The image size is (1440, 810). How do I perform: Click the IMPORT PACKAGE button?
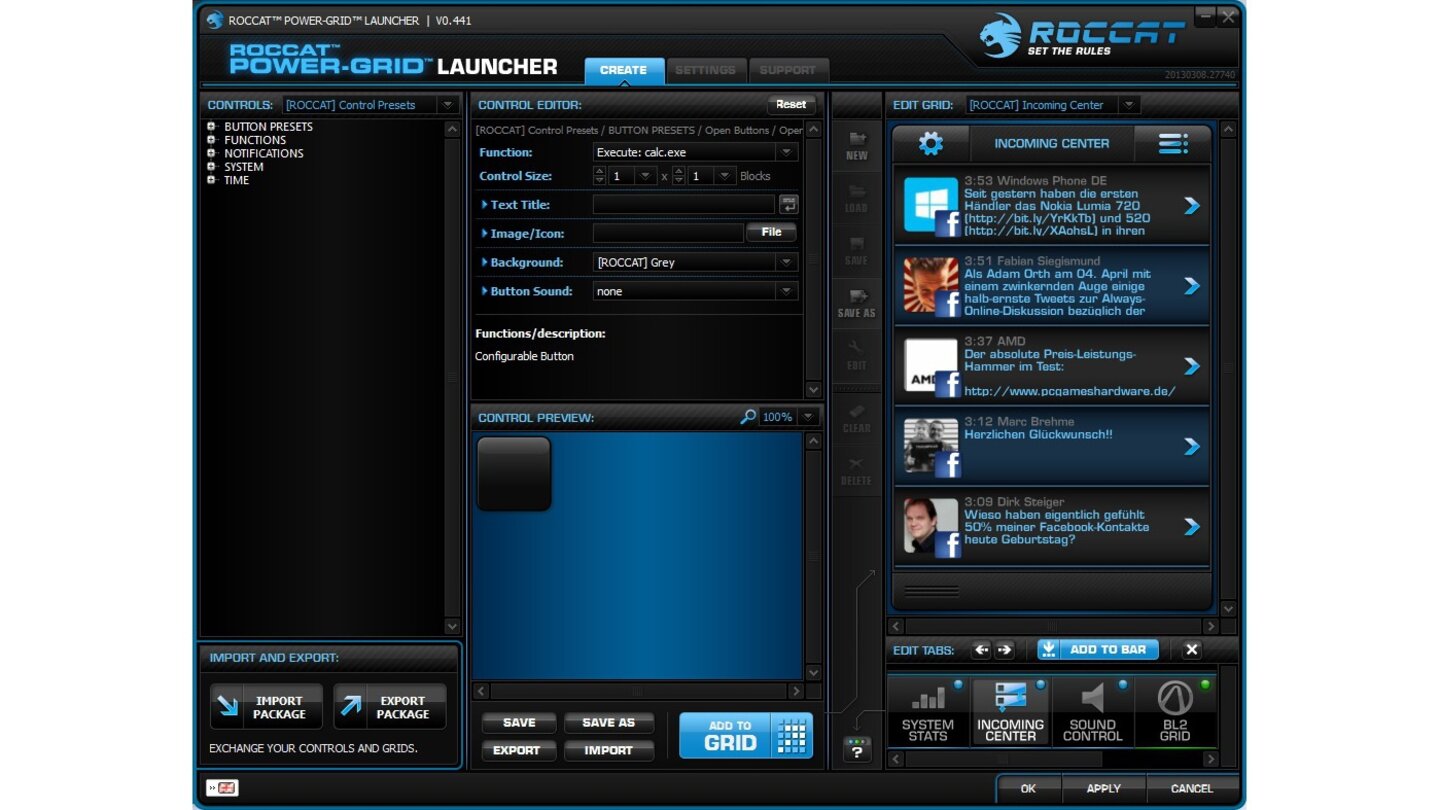point(266,707)
